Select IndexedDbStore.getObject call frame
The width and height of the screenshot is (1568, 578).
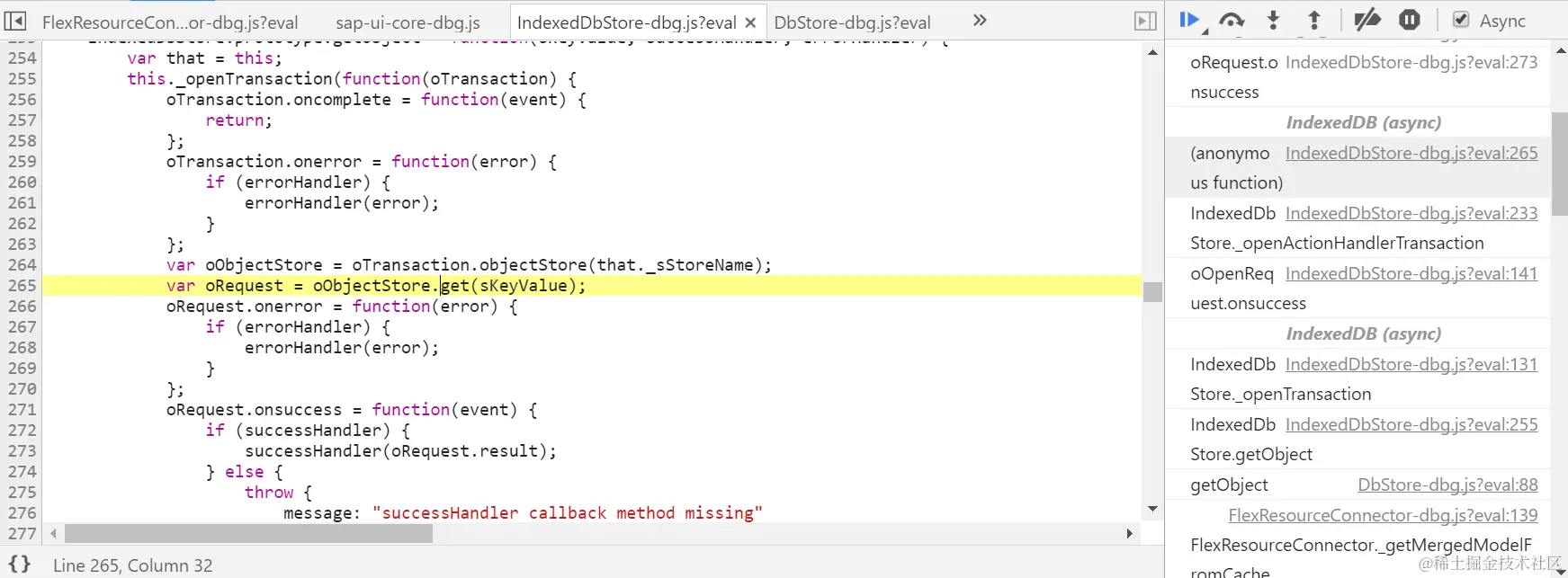tap(1358, 439)
